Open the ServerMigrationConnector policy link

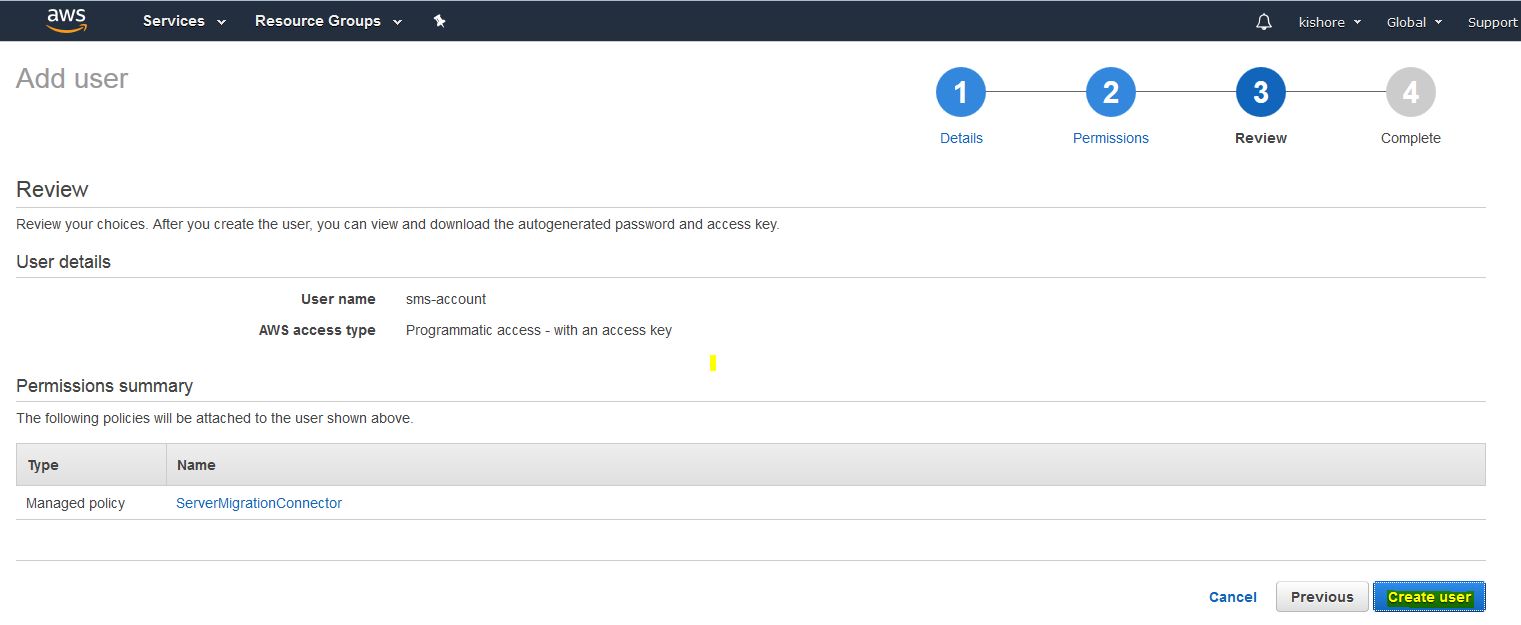259,503
